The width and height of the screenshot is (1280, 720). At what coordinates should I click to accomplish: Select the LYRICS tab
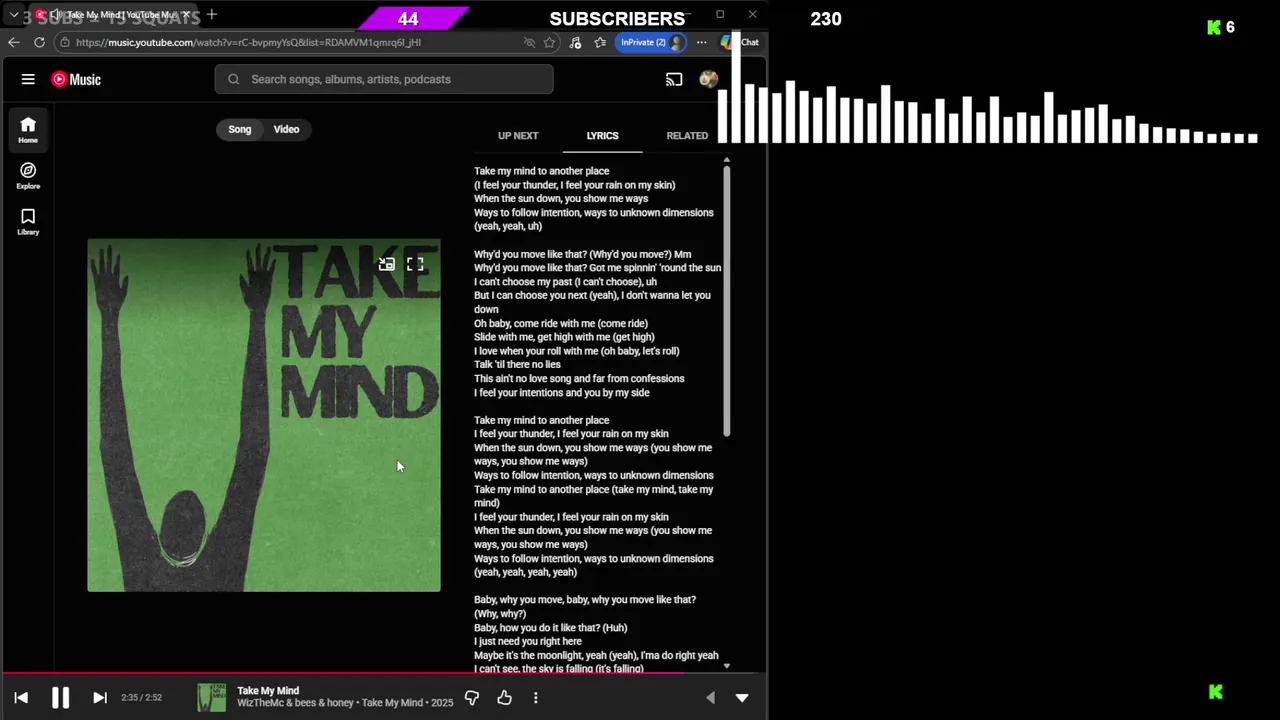click(602, 136)
